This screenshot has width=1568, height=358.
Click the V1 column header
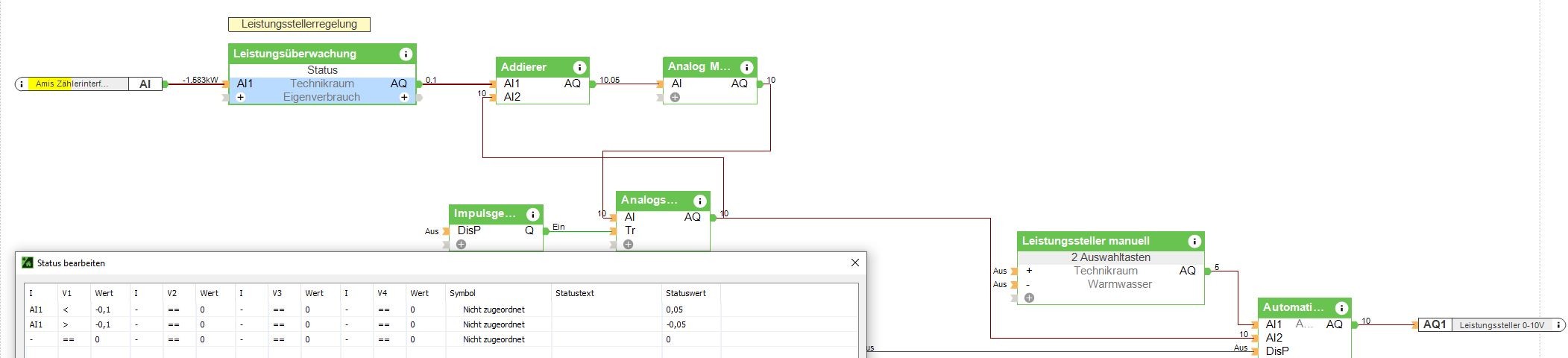coord(67,293)
